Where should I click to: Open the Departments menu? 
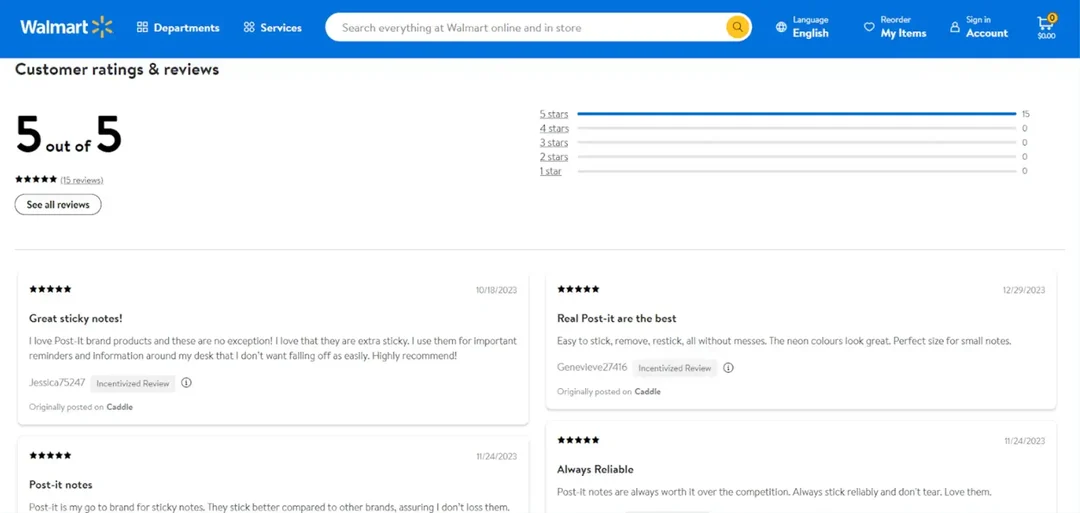tap(178, 28)
